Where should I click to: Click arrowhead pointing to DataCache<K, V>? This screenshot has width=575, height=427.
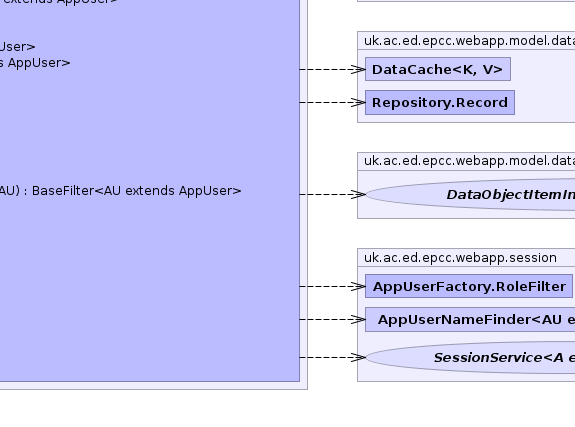pyautogui.click(x=358, y=69)
